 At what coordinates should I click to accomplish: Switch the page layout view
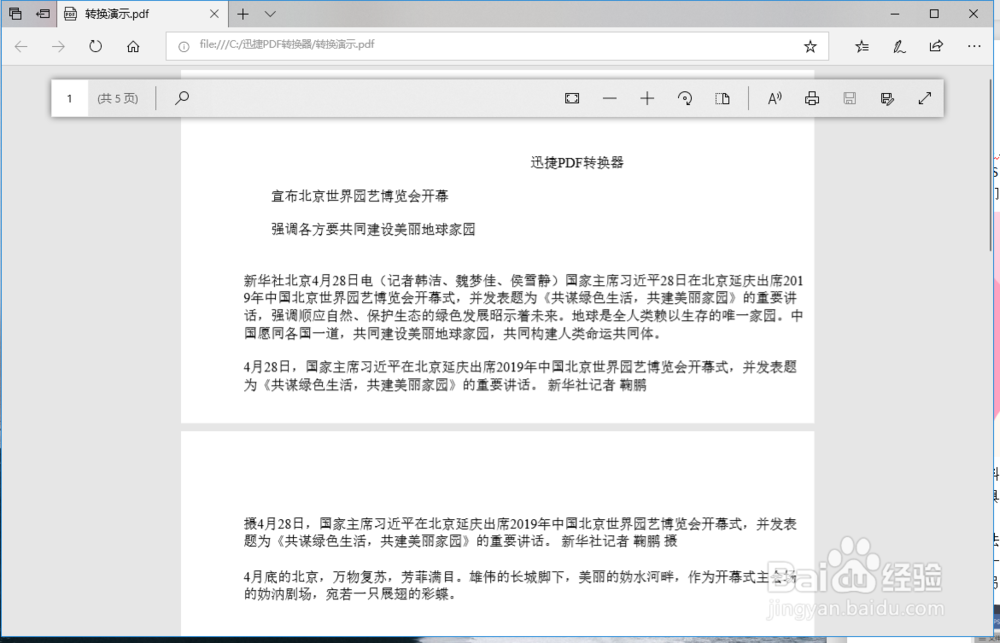click(x=723, y=98)
